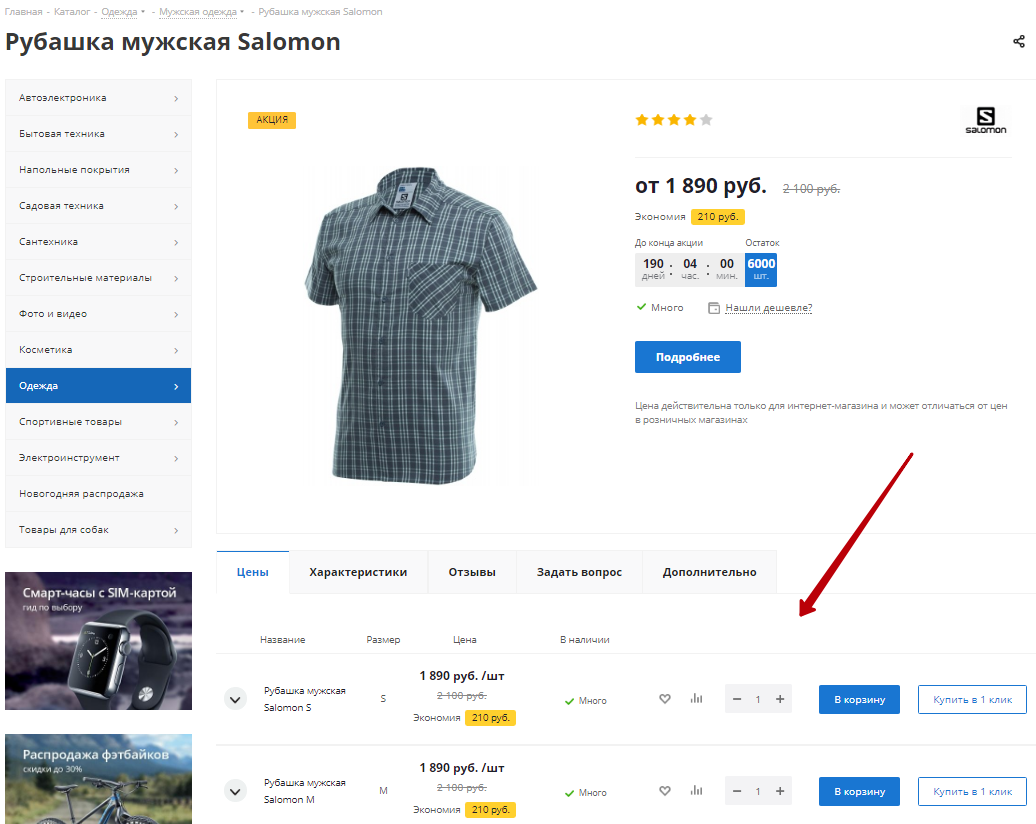Open Косметика category
1036x824 pixels.
(98, 350)
